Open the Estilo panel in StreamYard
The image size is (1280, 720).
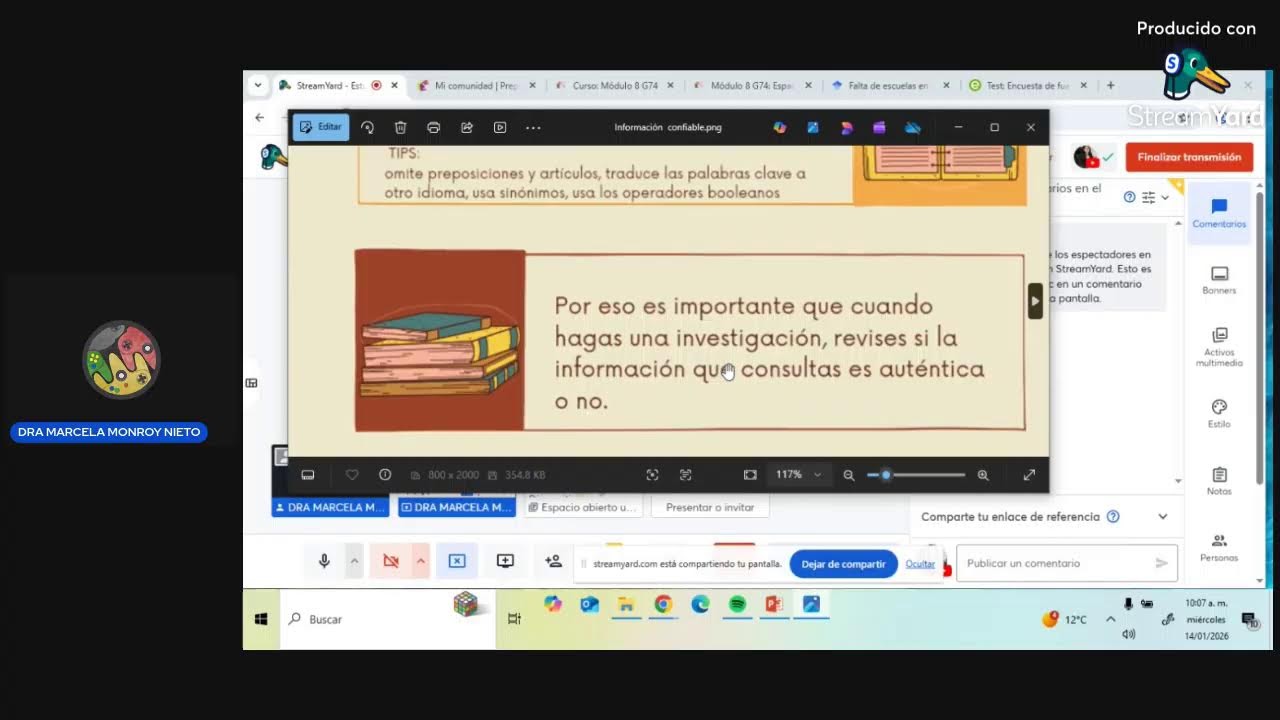pos(1219,413)
